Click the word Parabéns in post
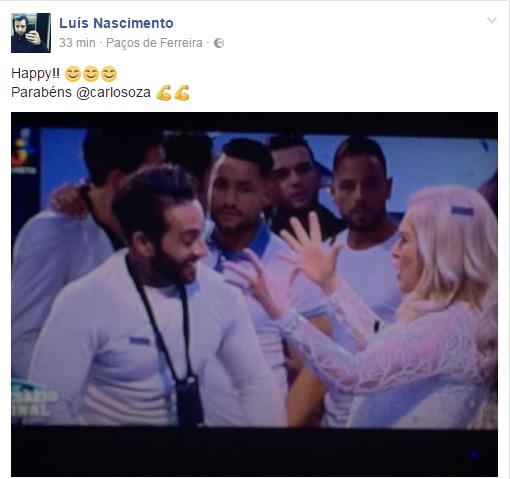The height and width of the screenshot is (479, 510). pyautogui.click(x=41, y=92)
